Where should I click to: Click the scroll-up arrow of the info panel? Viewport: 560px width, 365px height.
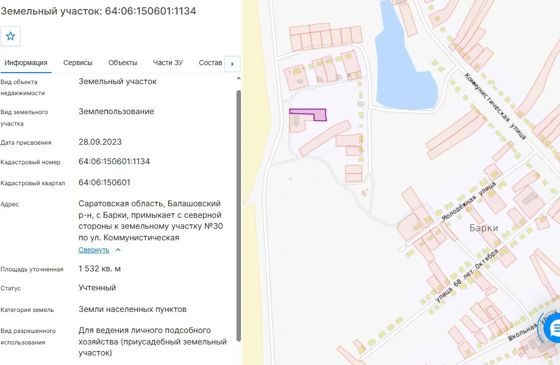(x=239, y=78)
